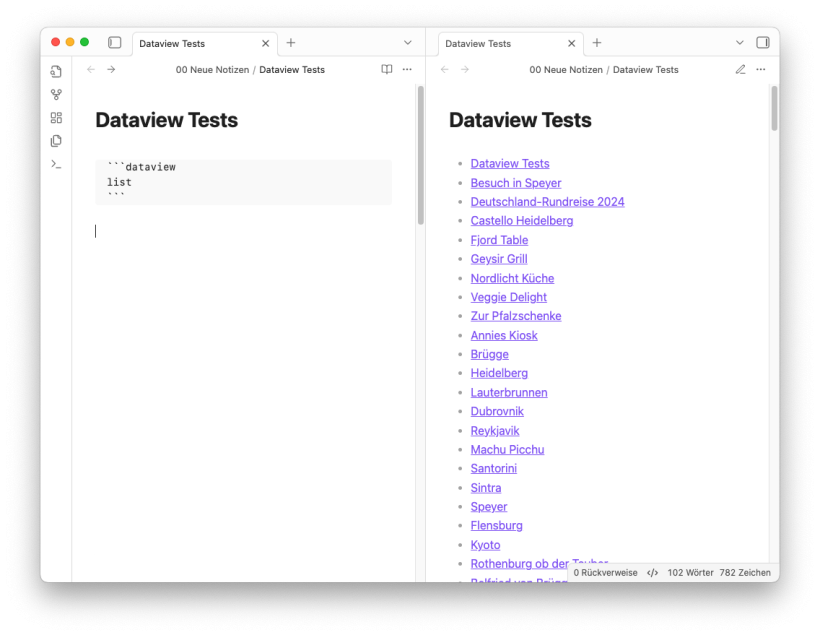This screenshot has height=635, width=820.
Task: Switch right pane to editing mode
Action: pyautogui.click(x=741, y=70)
